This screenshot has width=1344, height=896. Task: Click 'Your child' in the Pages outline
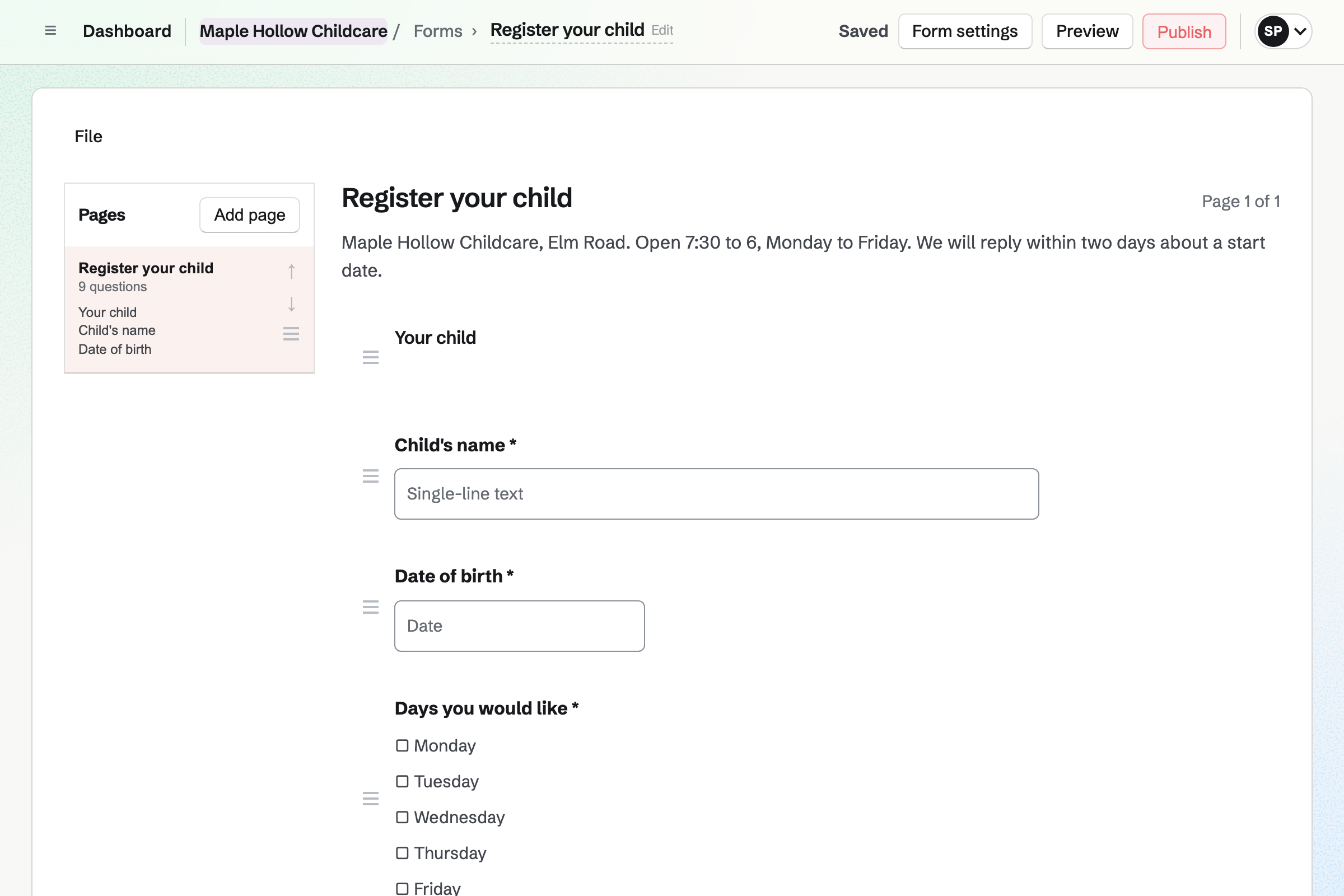pos(108,312)
